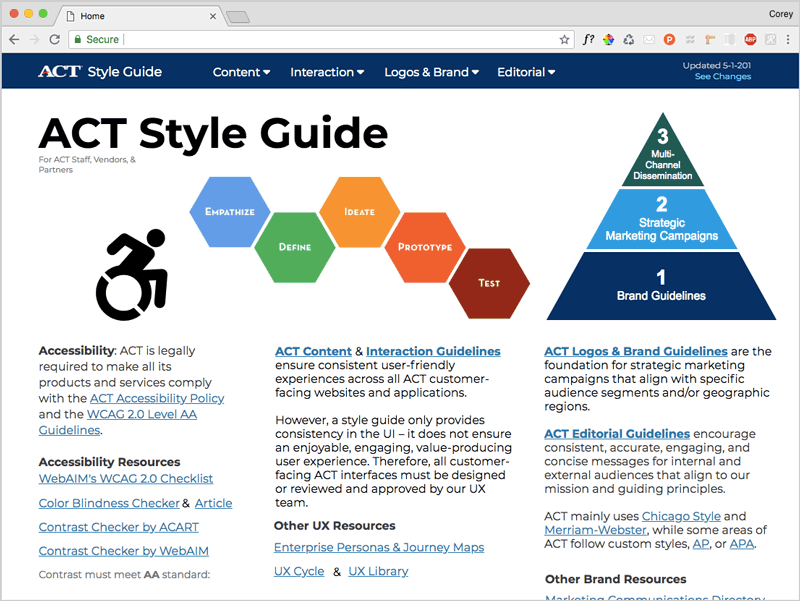Screen dimensions: 800x601
Task: Click the green Define hexagon
Action: click(294, 247)
